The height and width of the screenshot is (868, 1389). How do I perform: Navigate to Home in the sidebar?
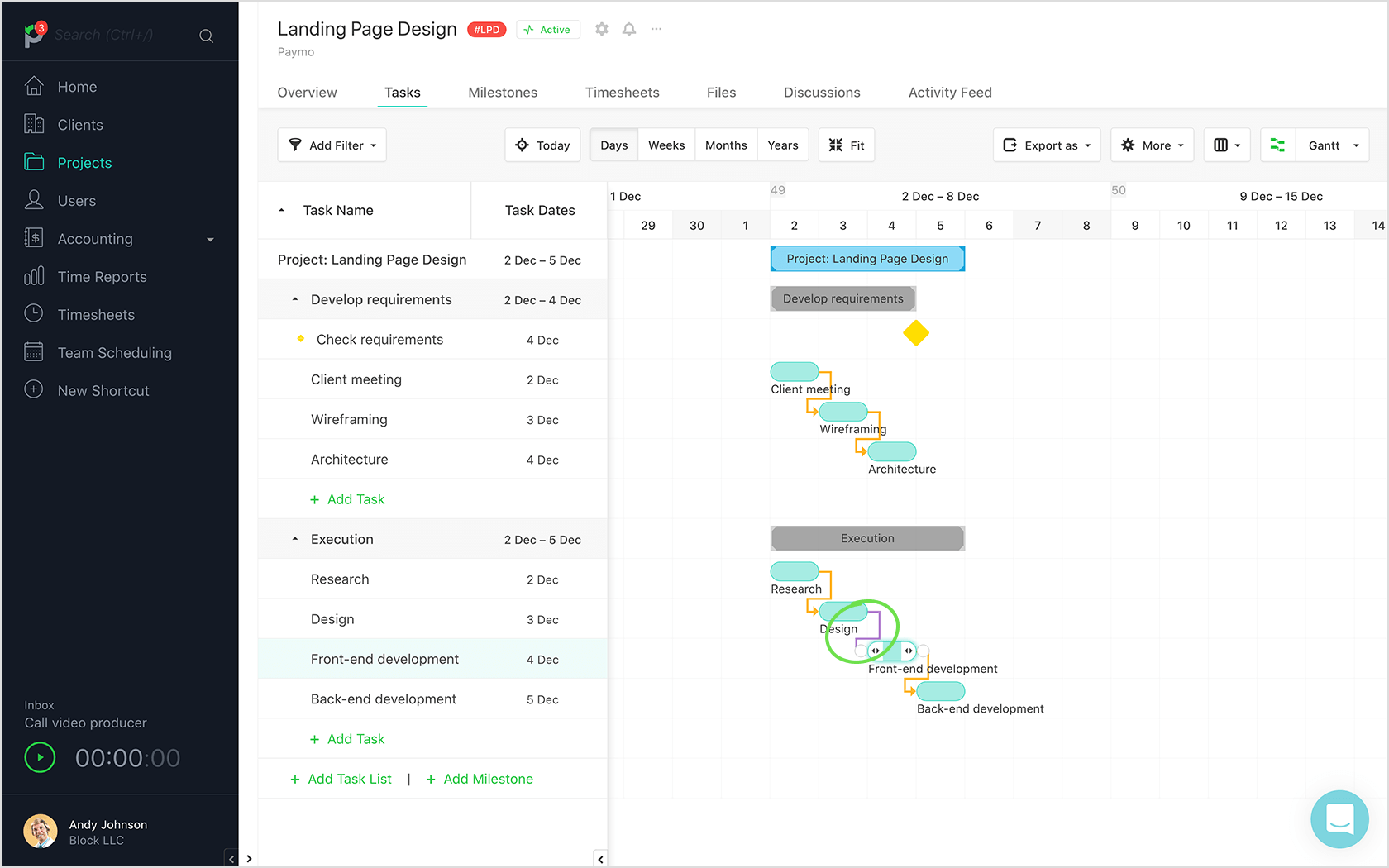pos(77,86)
